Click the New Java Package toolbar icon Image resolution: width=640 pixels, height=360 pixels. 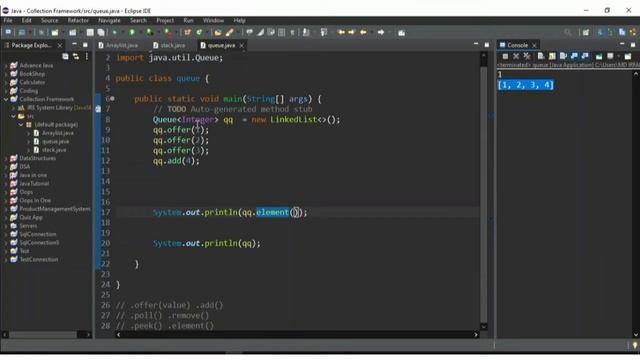(x=187, y=32)
